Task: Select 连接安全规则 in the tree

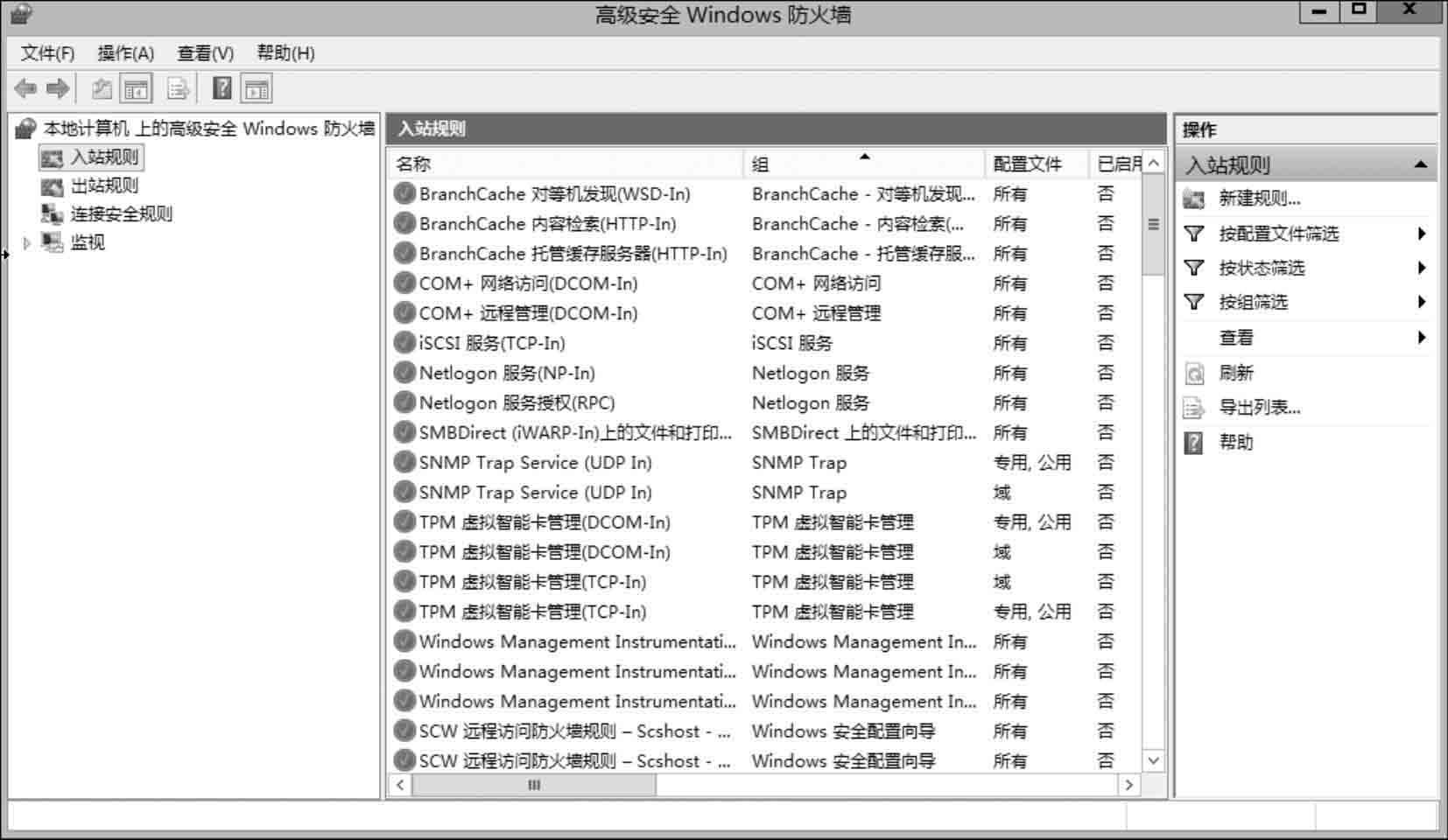Action: tap(122, 213)
